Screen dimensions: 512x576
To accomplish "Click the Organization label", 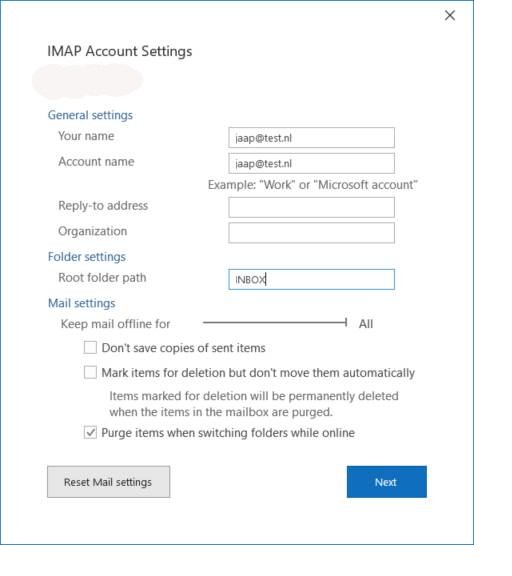I will [93, 231].
